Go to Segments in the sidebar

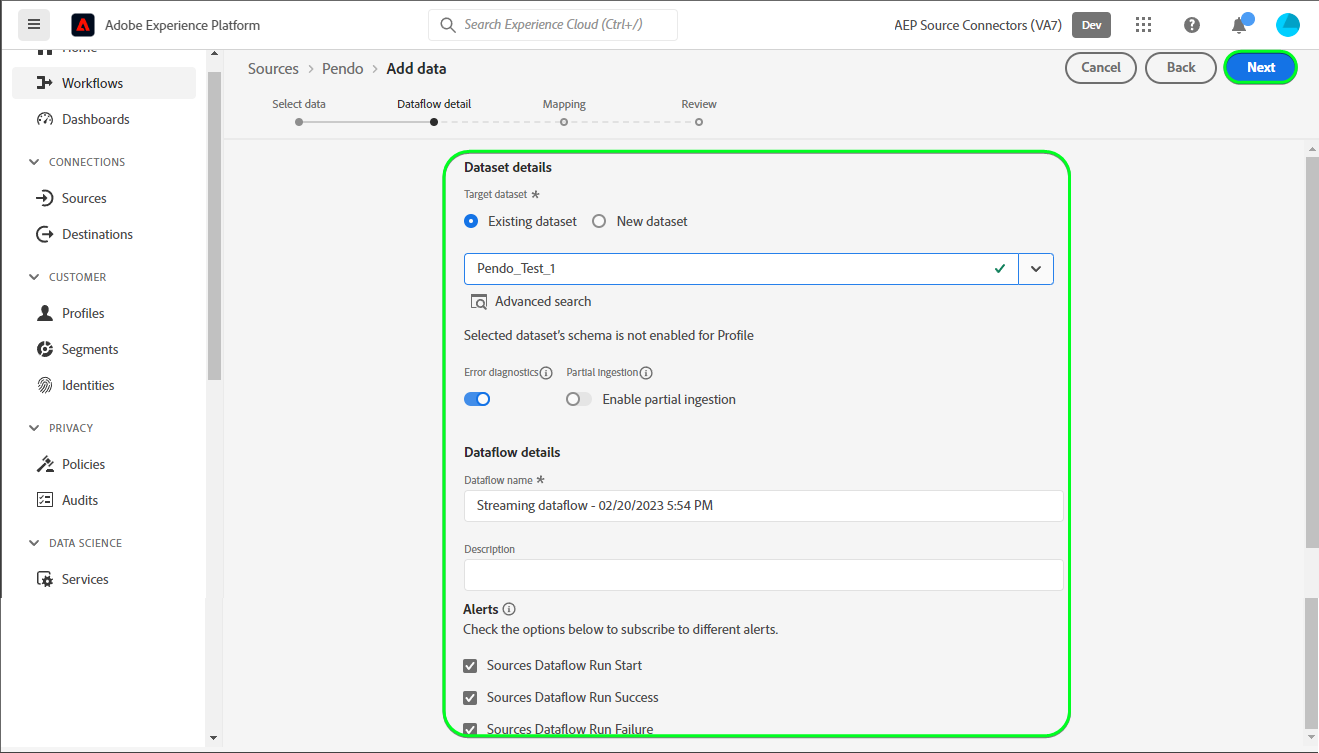(90, 349)
